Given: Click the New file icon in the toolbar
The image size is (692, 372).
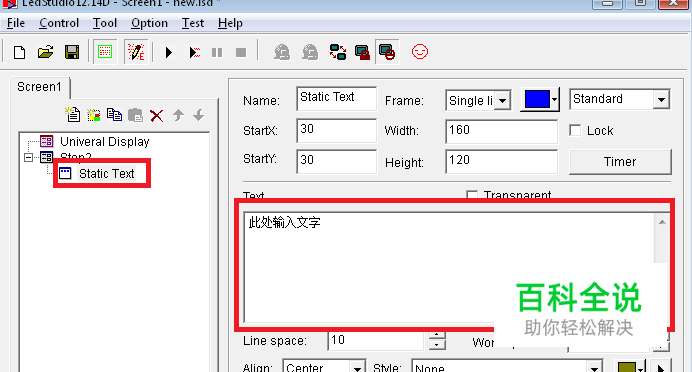Looking at the screenshot, I should tap(19, 53).
